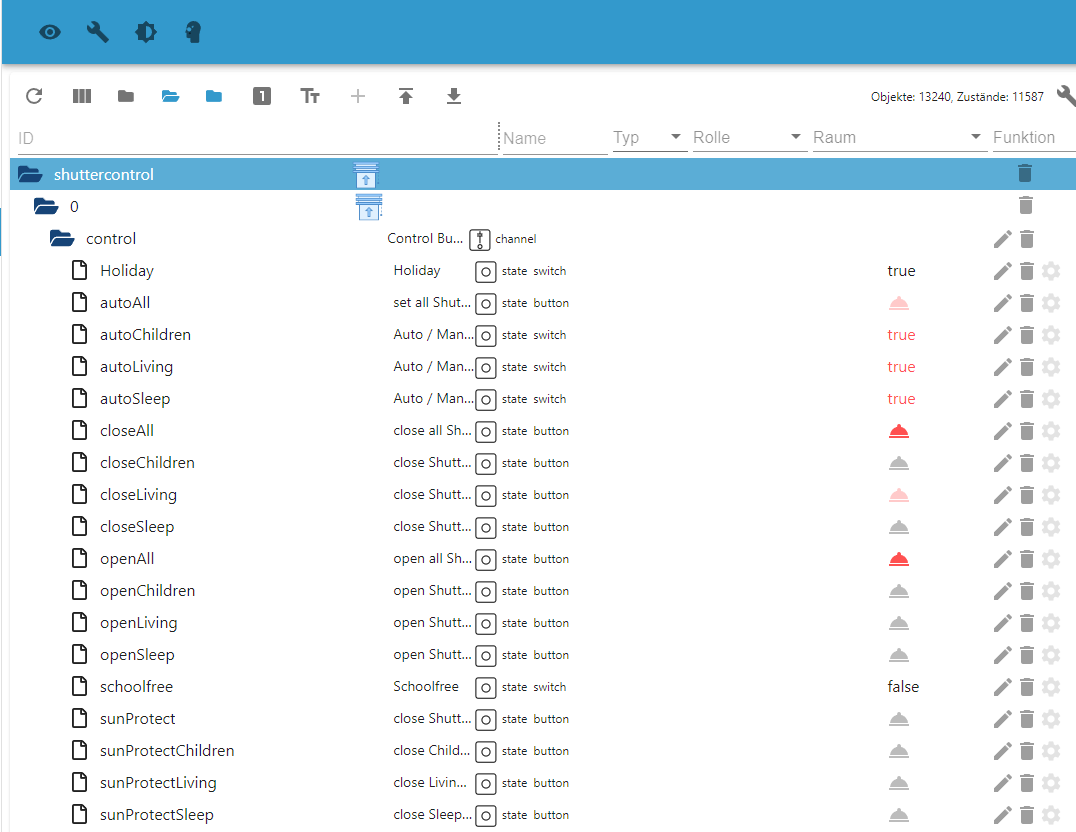Open the Raum filter dropdown
Viewport: 1076px width, 832px height.
(x=898, y=138)
